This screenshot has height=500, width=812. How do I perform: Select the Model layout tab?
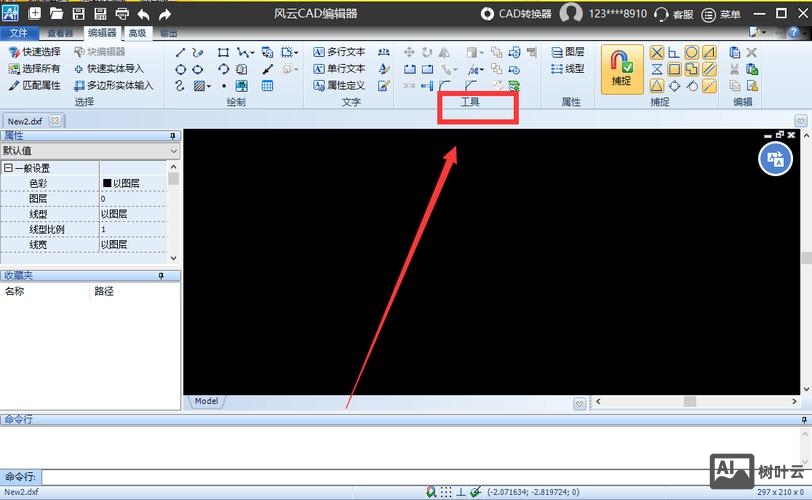206,401
